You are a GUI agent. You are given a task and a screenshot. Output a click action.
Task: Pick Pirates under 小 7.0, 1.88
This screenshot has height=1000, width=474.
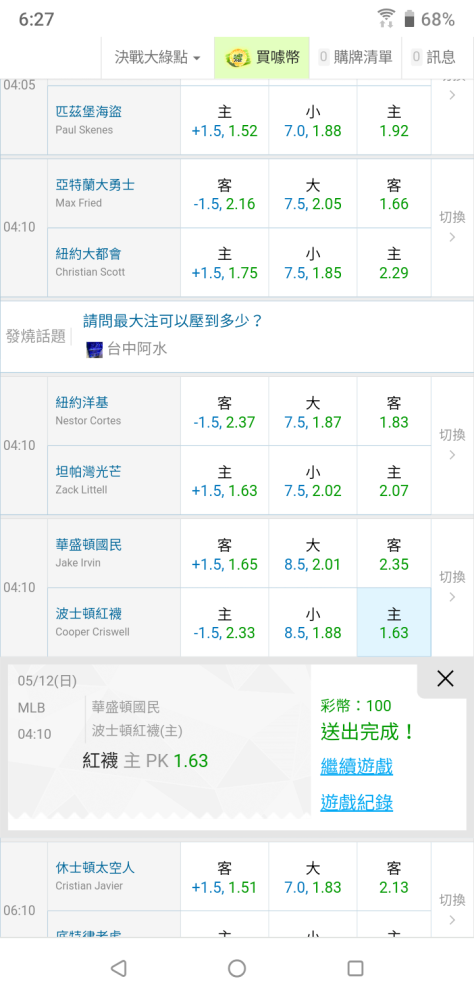pyautogui.click(x=313, y=121)
